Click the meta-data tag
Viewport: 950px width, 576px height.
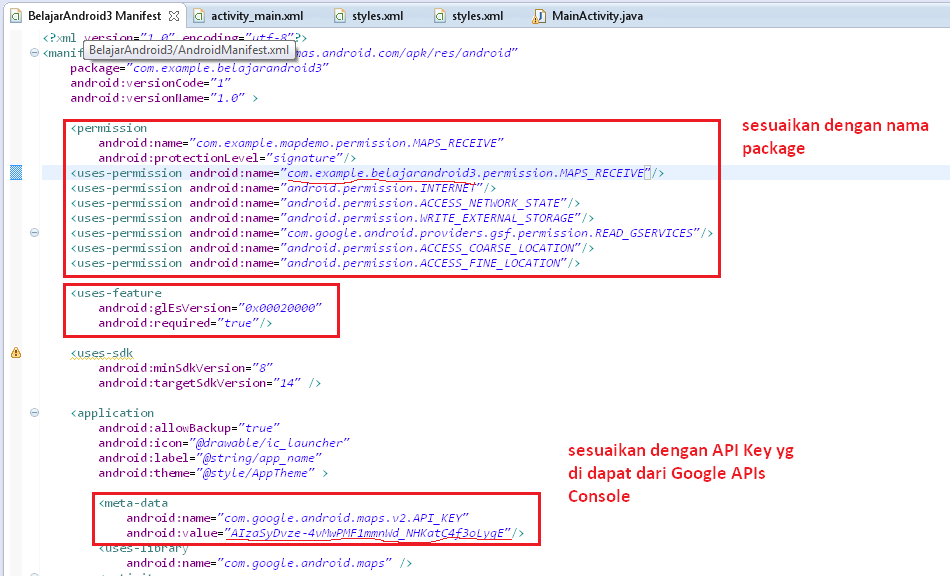point(133,503)
